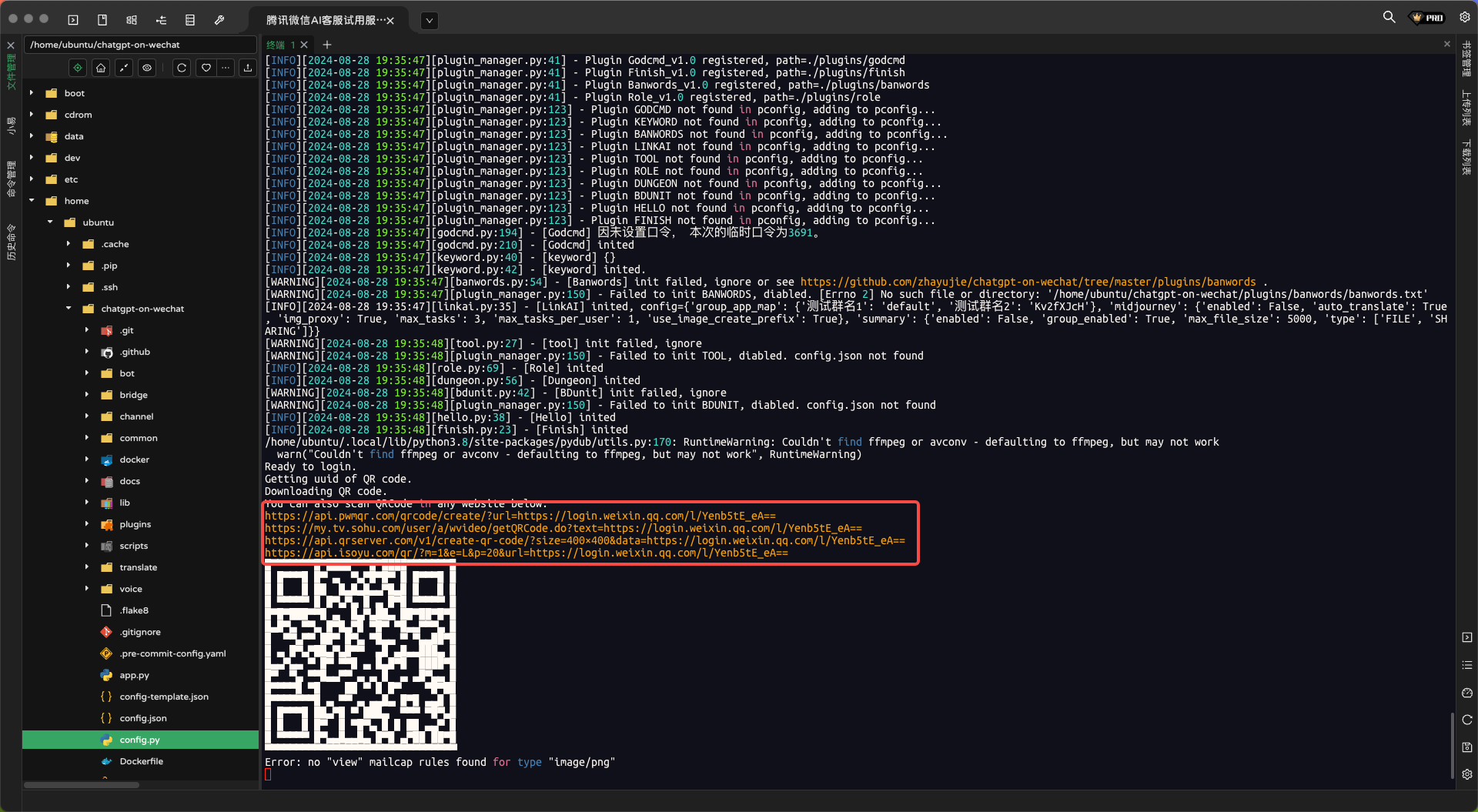Click the green locate-current-directory icon
1478x812 pixels.
tap(78, 68)
